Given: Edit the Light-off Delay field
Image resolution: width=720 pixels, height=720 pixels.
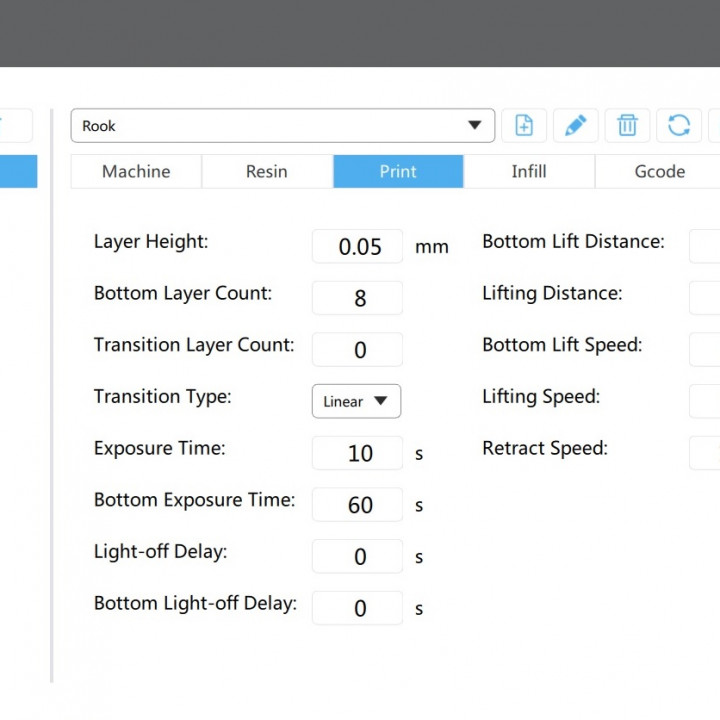Looking at the screenshot, I should click(x=358, y=557).
